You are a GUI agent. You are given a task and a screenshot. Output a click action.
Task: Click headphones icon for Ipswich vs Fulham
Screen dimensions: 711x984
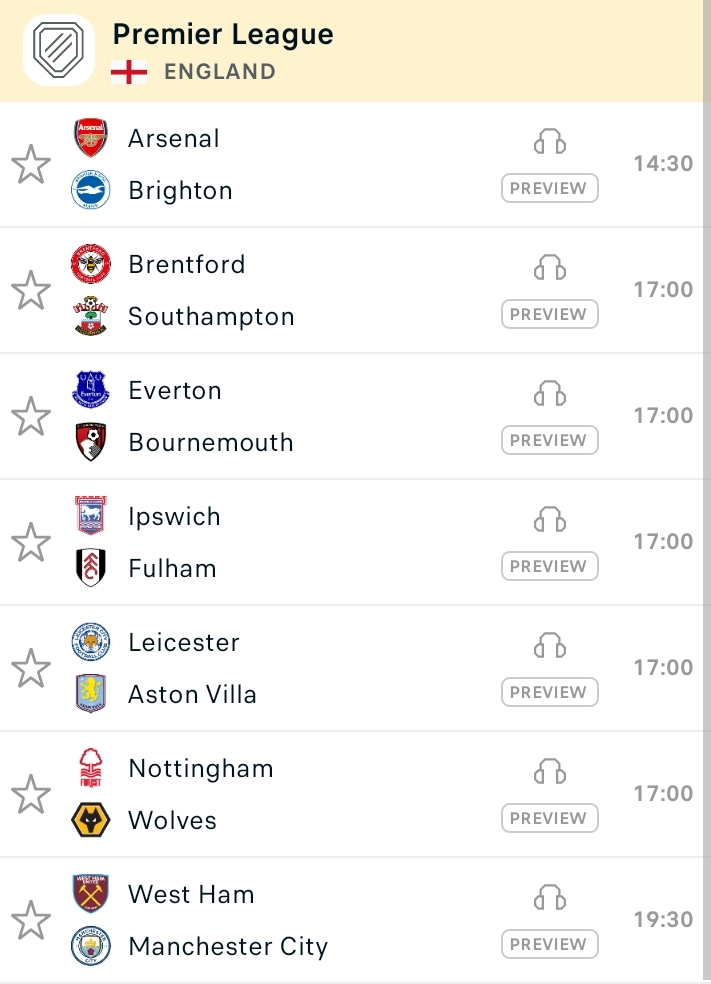tap(550, 520)
